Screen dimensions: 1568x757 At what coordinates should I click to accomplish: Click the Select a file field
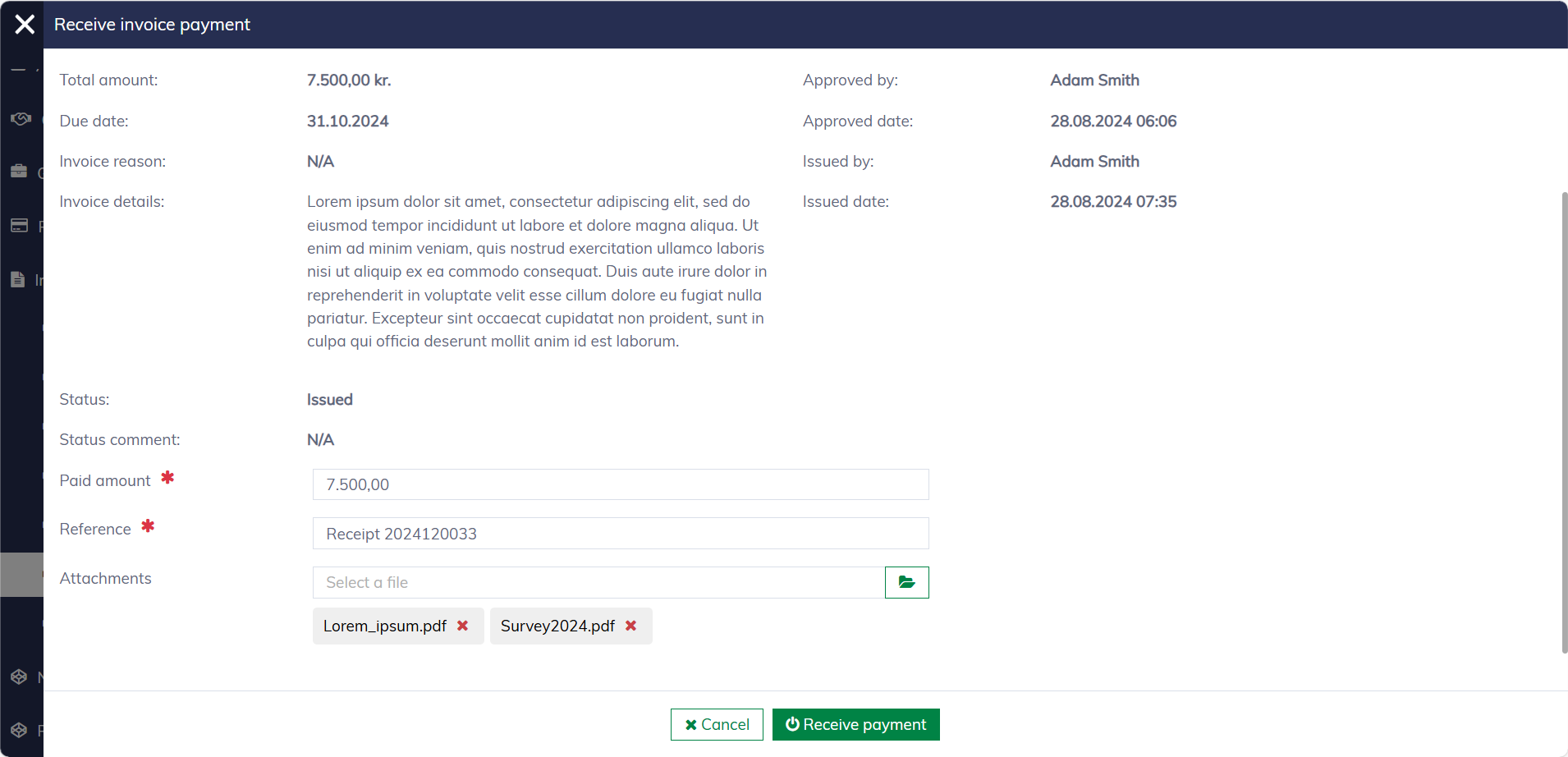pyautogui.click(x=598, y=582)
